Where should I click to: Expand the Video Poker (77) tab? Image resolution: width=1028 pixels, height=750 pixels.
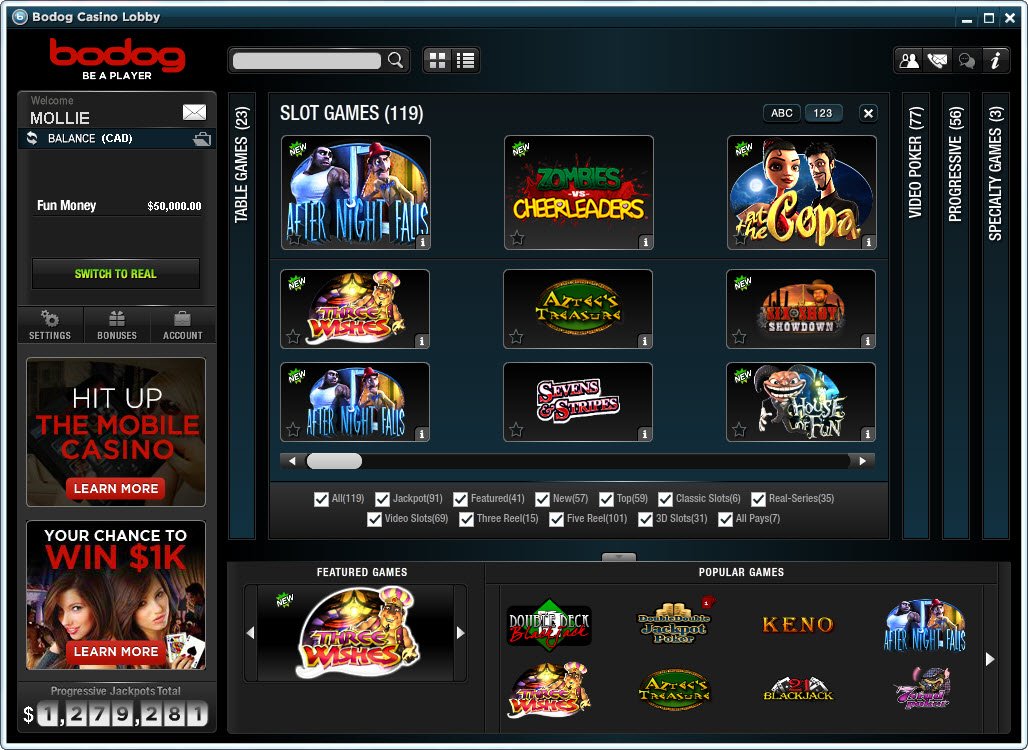click(916, 315)
